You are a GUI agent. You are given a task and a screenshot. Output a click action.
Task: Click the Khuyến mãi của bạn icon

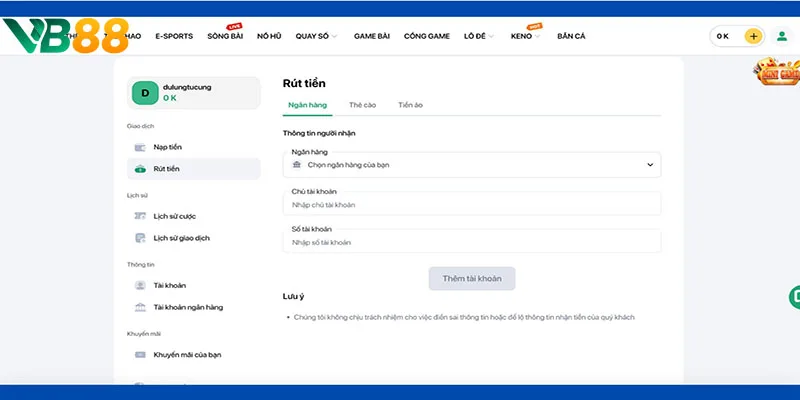point(140,354)
